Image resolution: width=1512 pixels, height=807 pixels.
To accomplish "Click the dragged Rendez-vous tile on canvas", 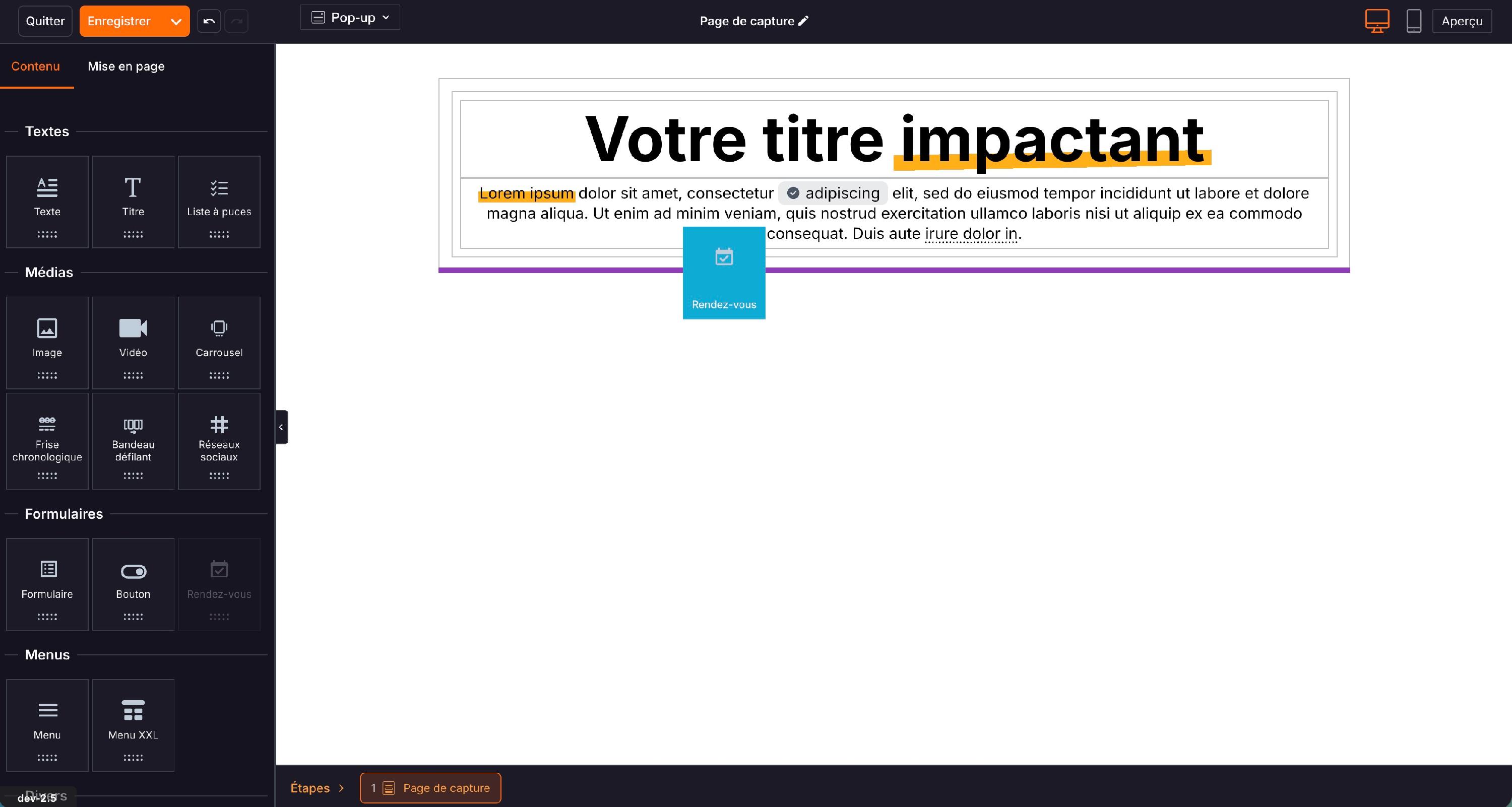I will [724, 273].
